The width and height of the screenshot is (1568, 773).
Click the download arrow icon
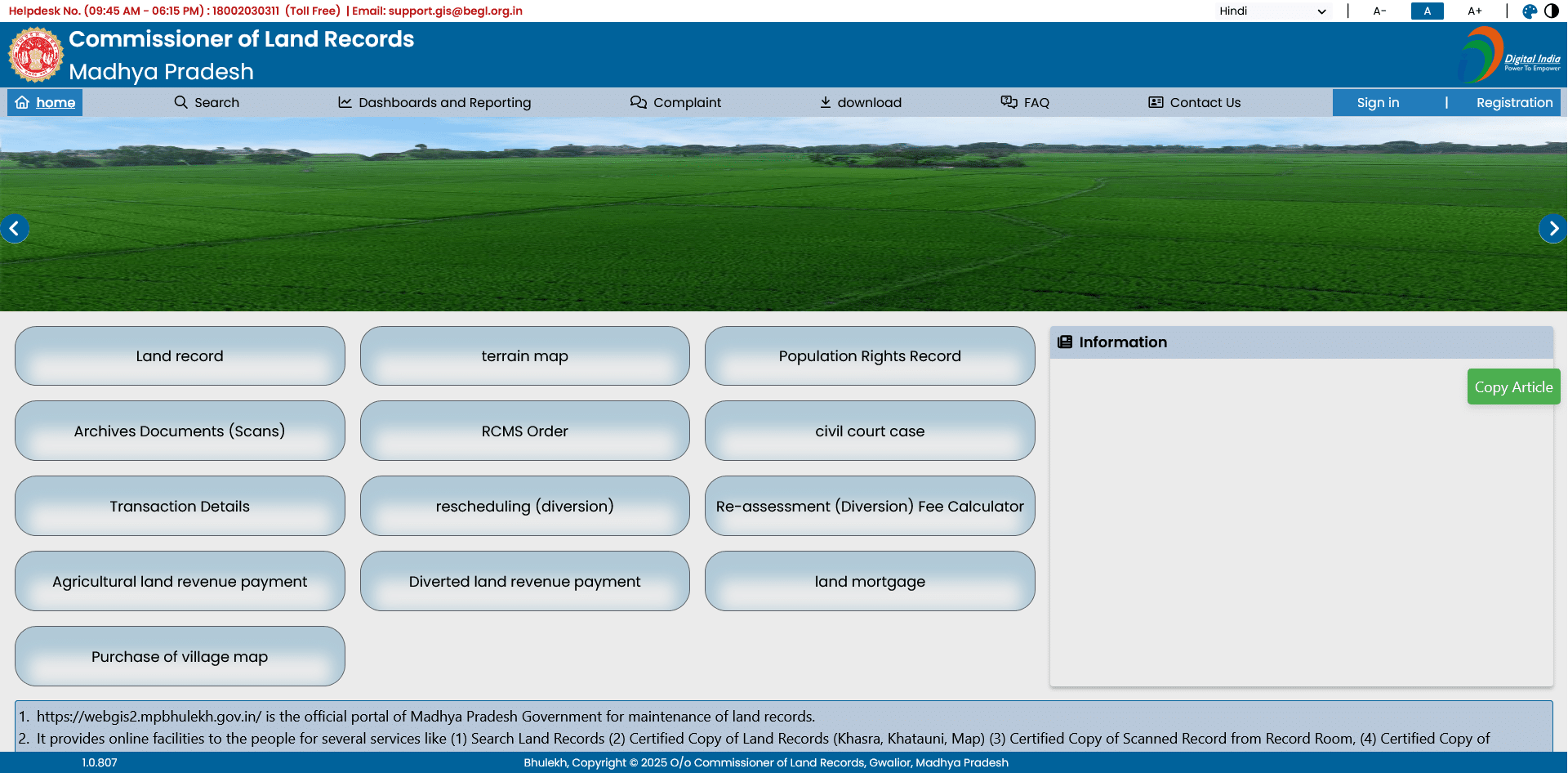824,102
